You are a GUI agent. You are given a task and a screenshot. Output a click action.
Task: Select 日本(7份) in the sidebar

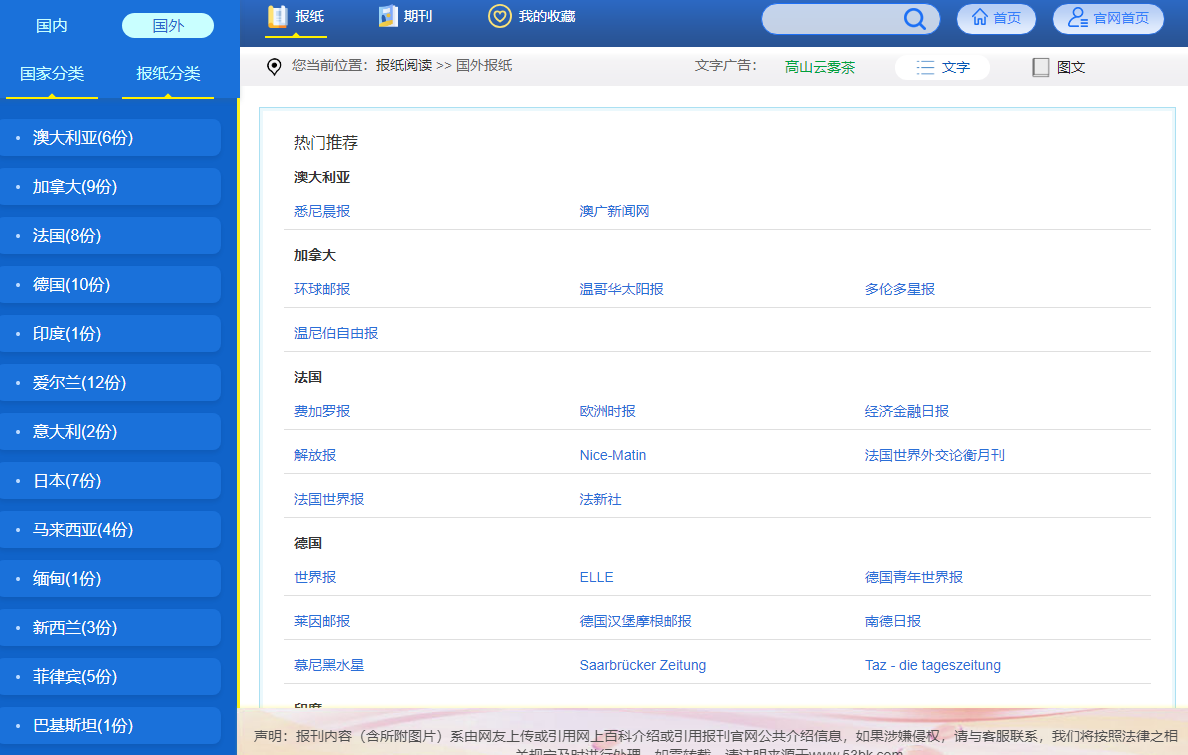(x=111, y=481)
